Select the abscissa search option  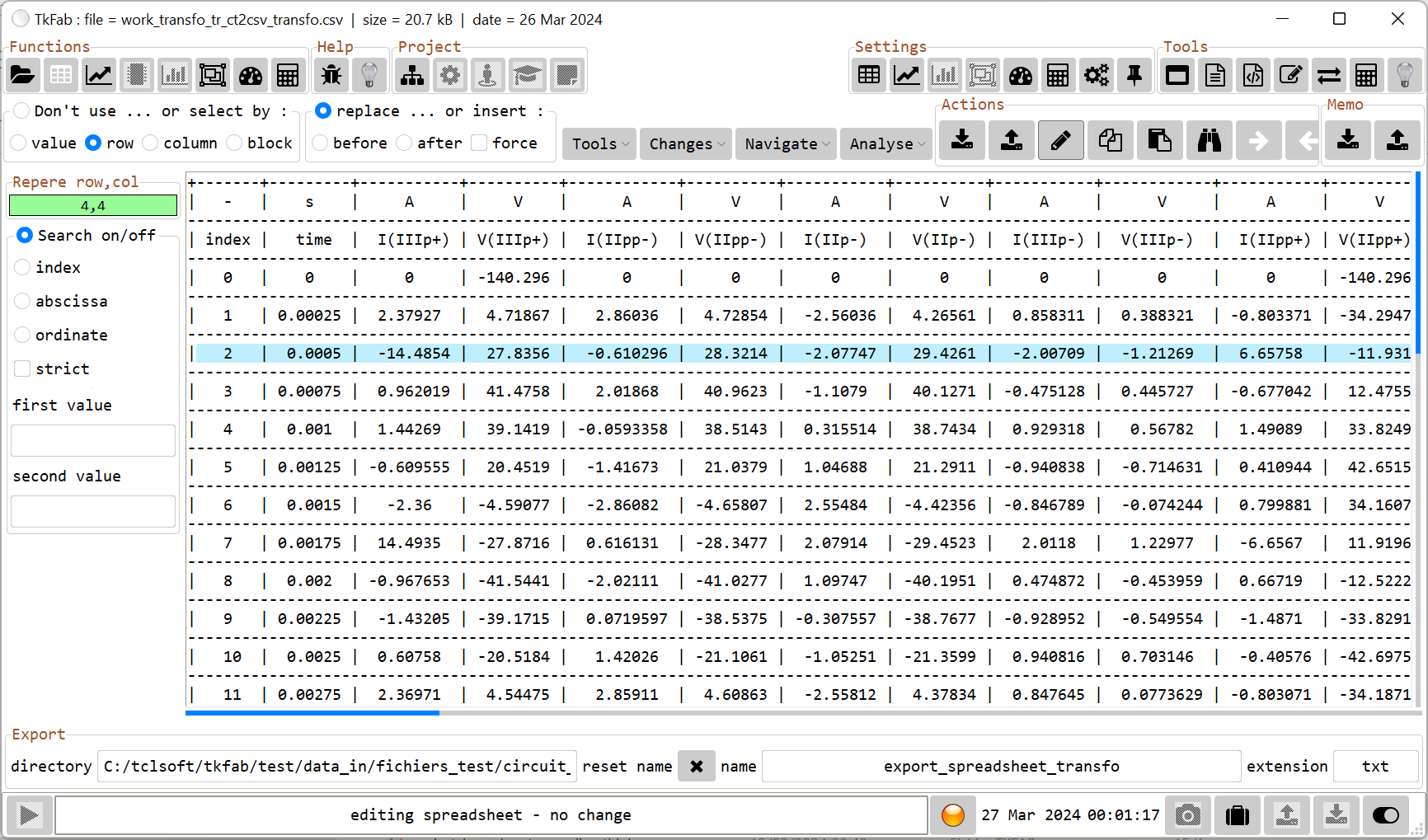(22, 301)
